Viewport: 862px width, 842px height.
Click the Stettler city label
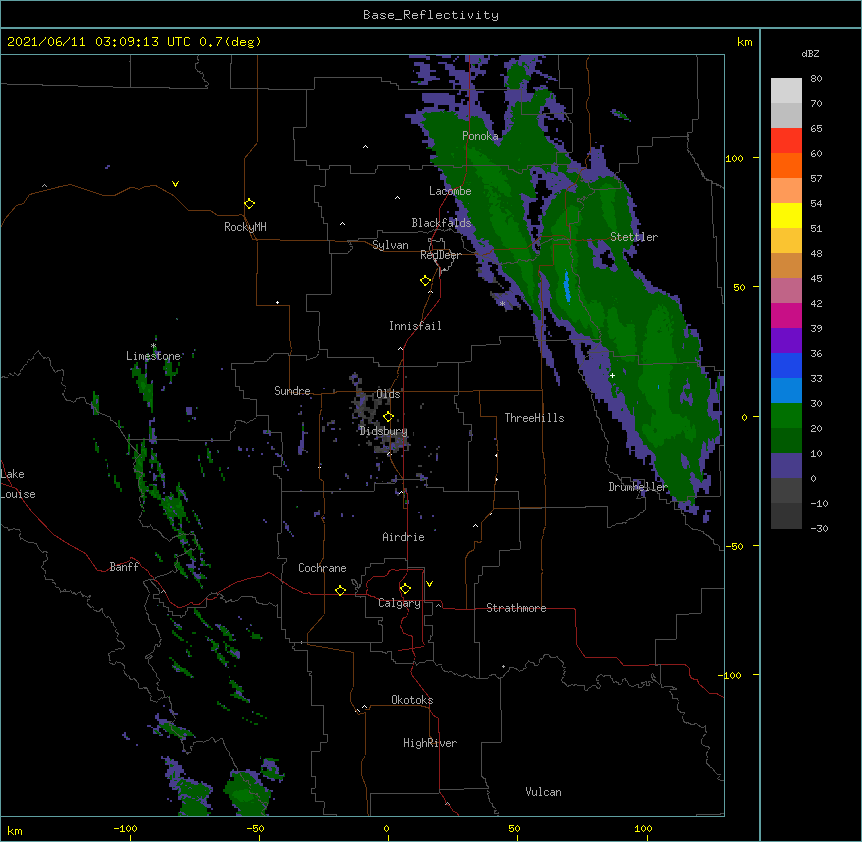634,237
